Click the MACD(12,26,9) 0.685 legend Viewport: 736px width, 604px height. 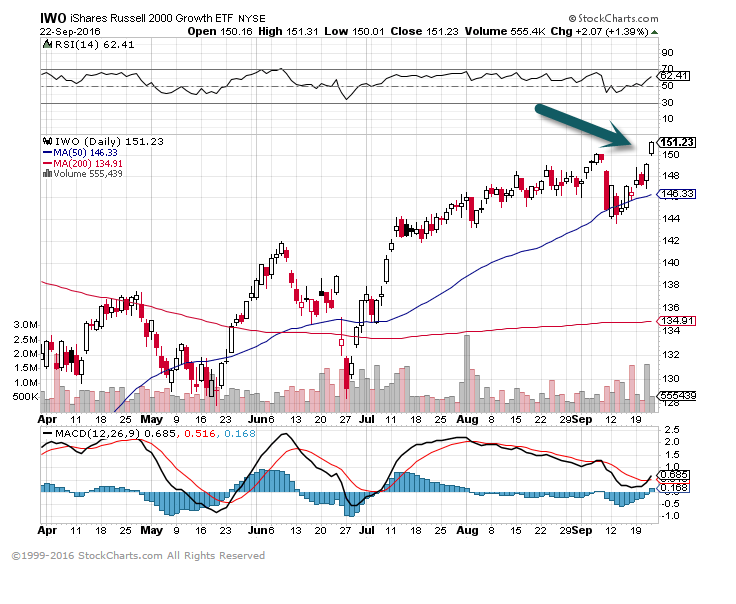109,433
